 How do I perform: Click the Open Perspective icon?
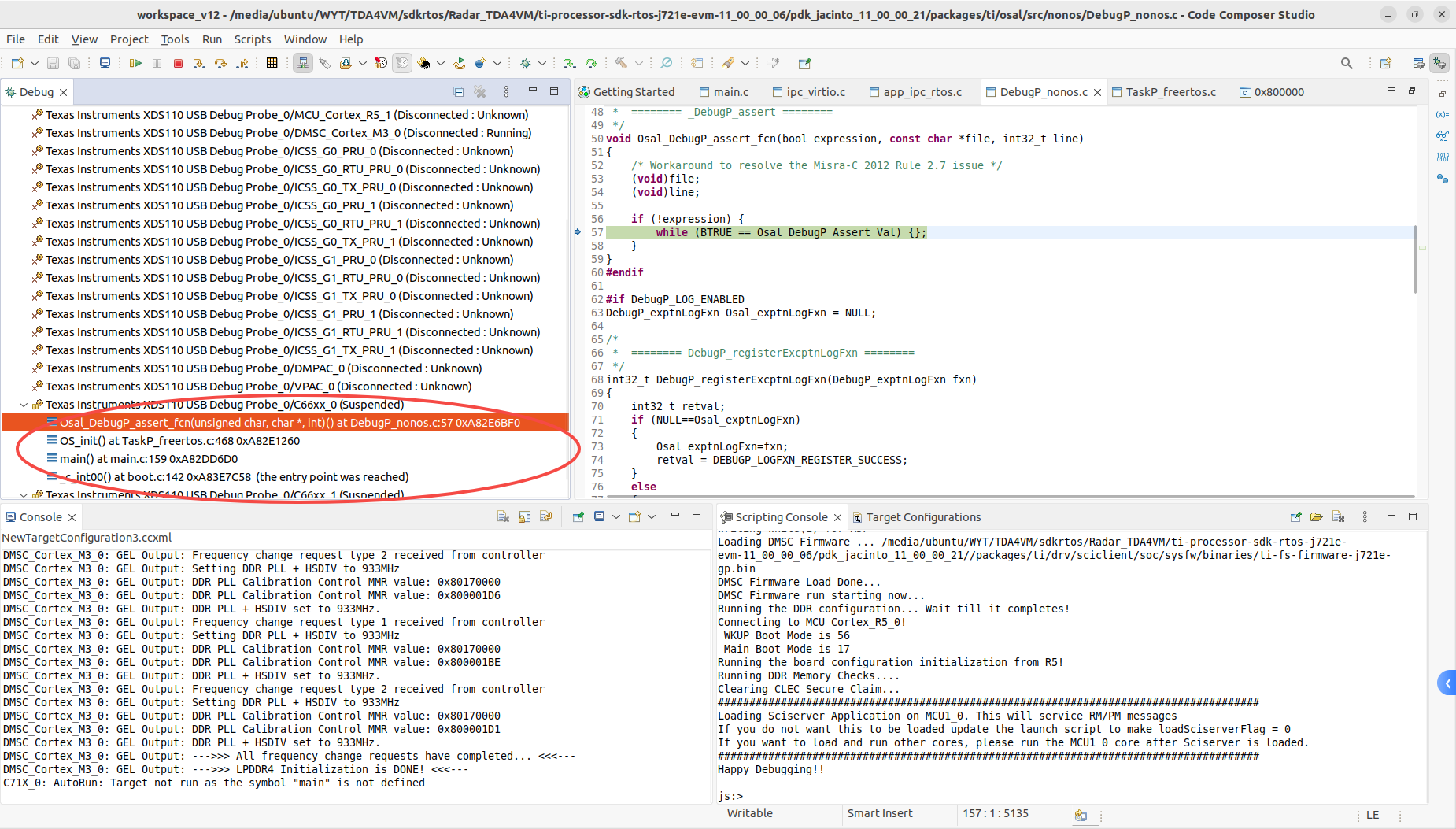click(1385, 63)
